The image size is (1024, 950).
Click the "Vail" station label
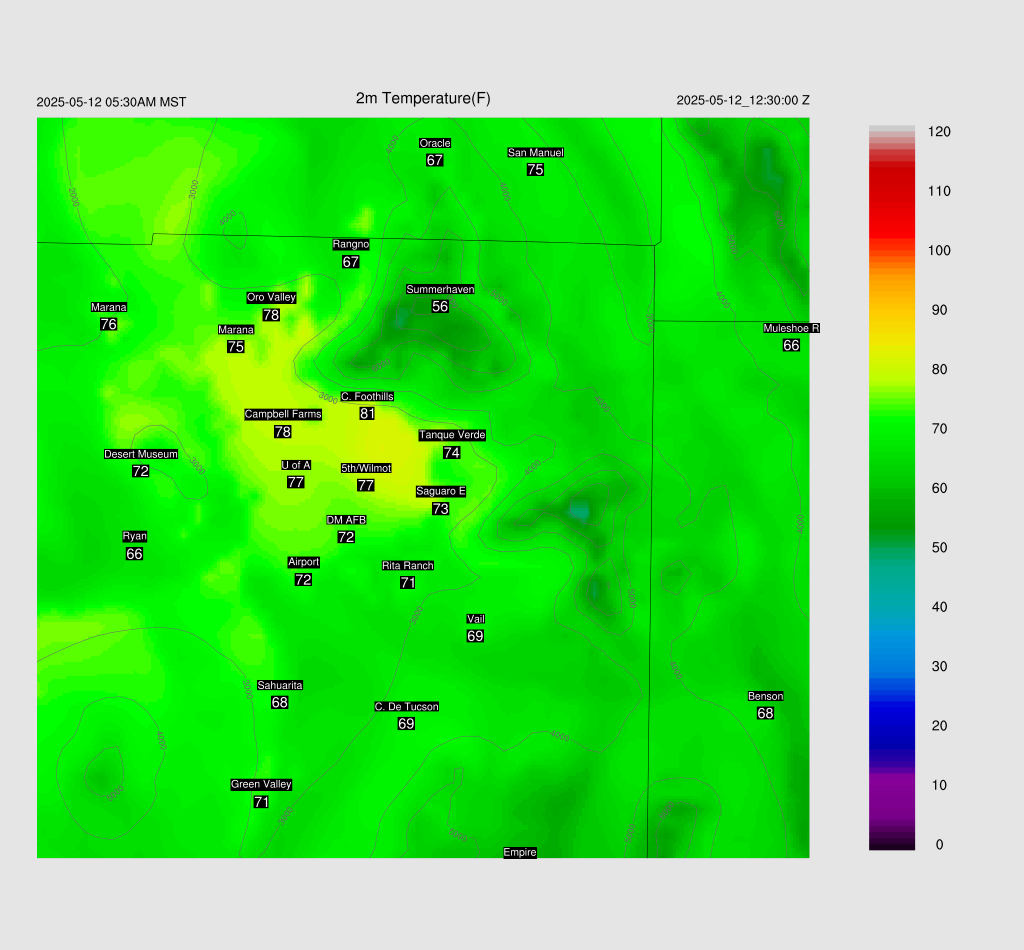click(x=476, y=619)
